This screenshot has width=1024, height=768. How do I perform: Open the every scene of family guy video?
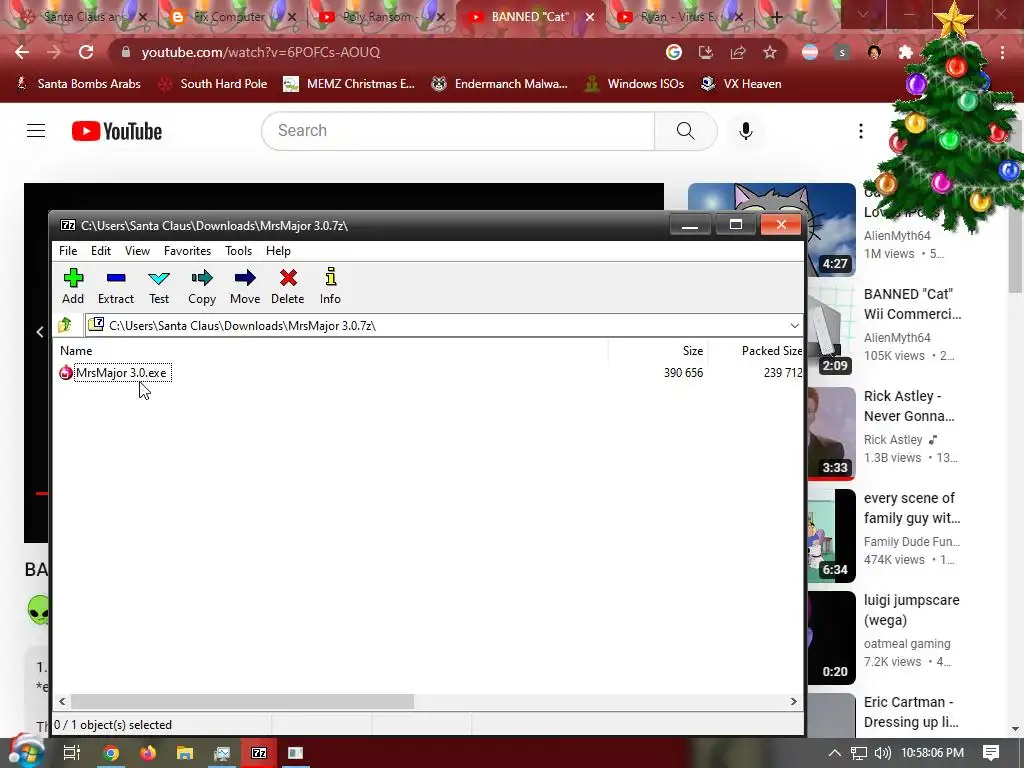912,508
